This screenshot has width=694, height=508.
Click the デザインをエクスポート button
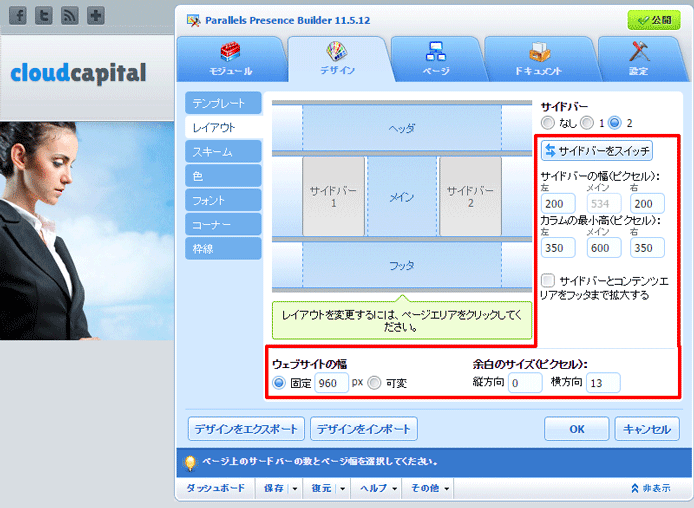[x=245, y=429]
